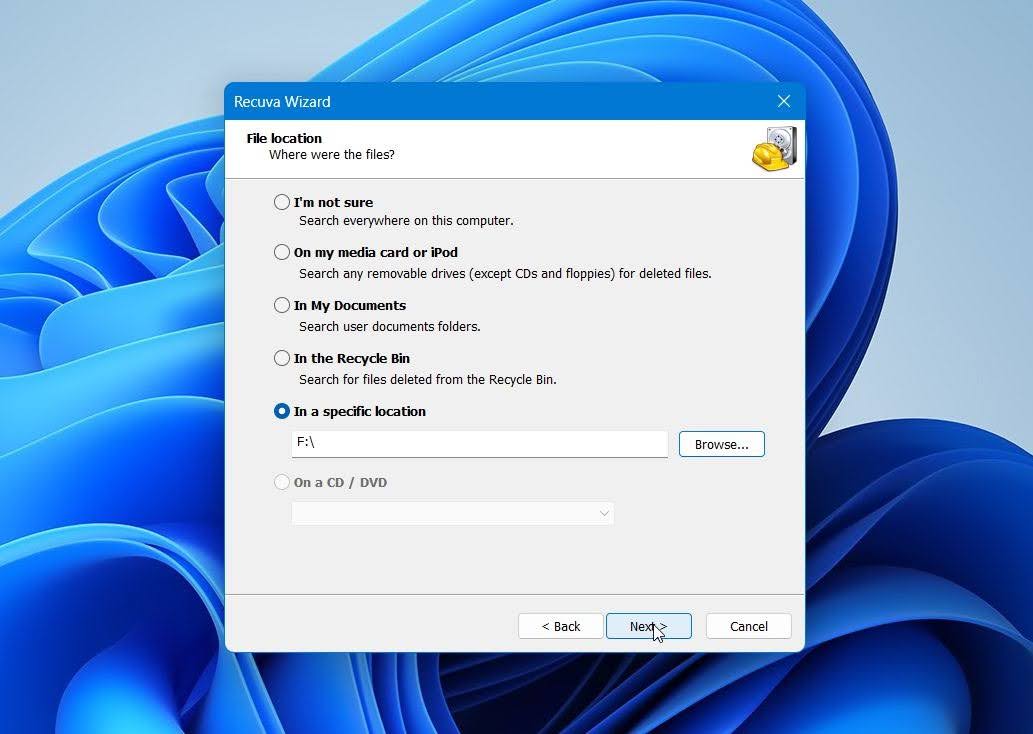1033x734 pixels.
Task: Click the Recuva hard-hat drive icon
Action: point(775,149)
